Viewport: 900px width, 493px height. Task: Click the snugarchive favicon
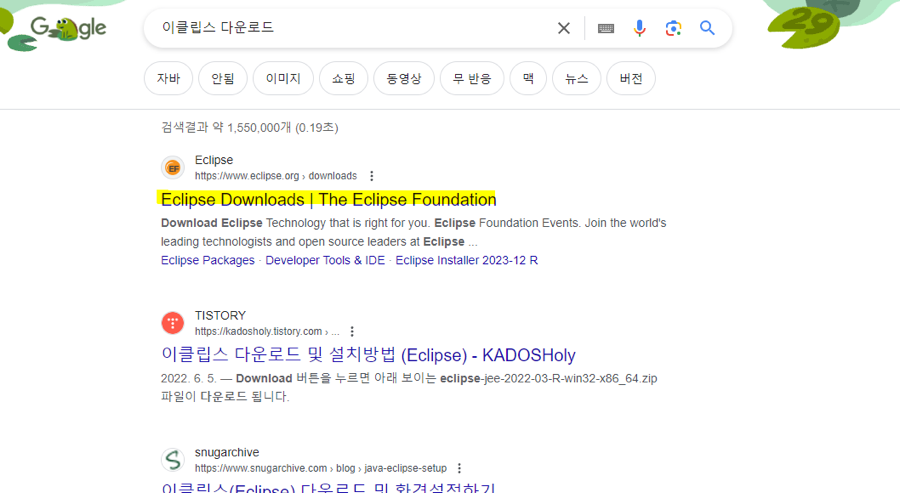173,460
